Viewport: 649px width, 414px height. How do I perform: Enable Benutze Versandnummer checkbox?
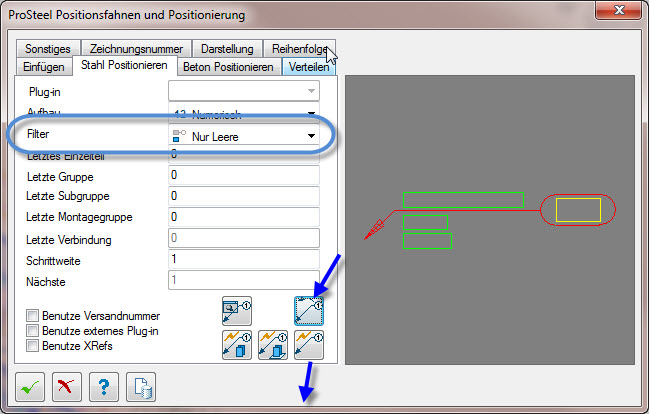(x=32, y=316)
